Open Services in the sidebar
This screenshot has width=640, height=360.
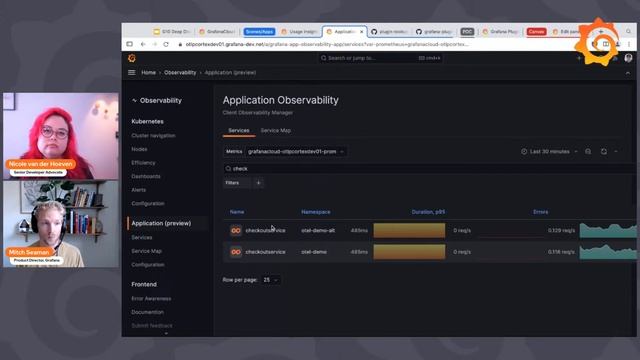point(142,238)
